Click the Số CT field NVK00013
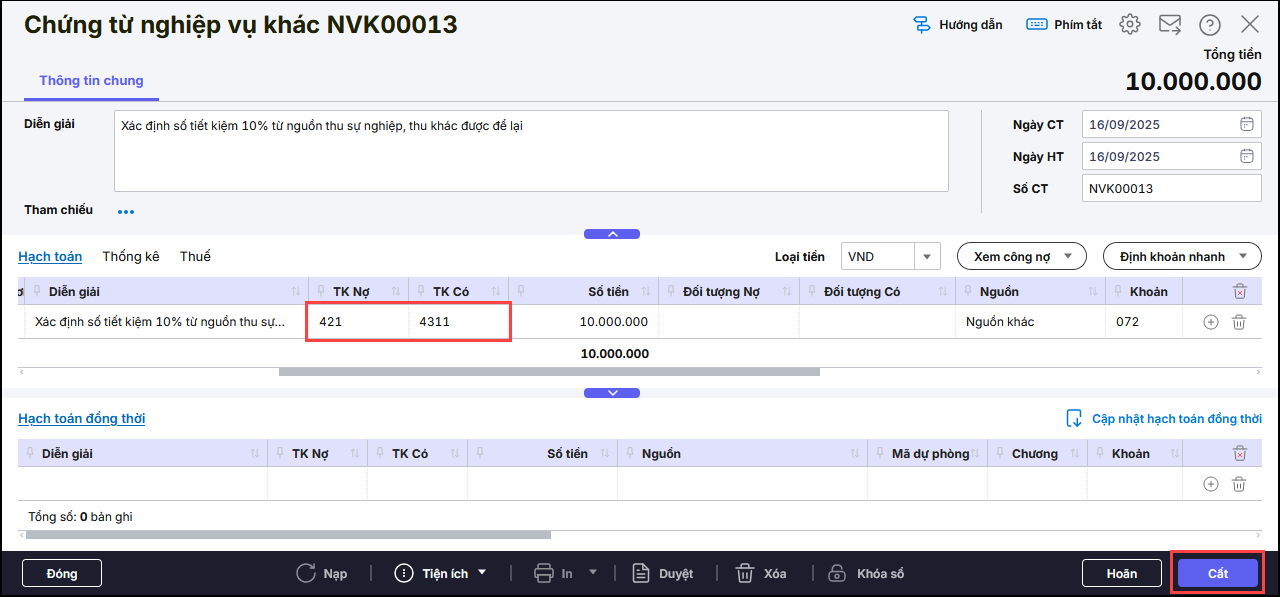 tap(1171, 189)
